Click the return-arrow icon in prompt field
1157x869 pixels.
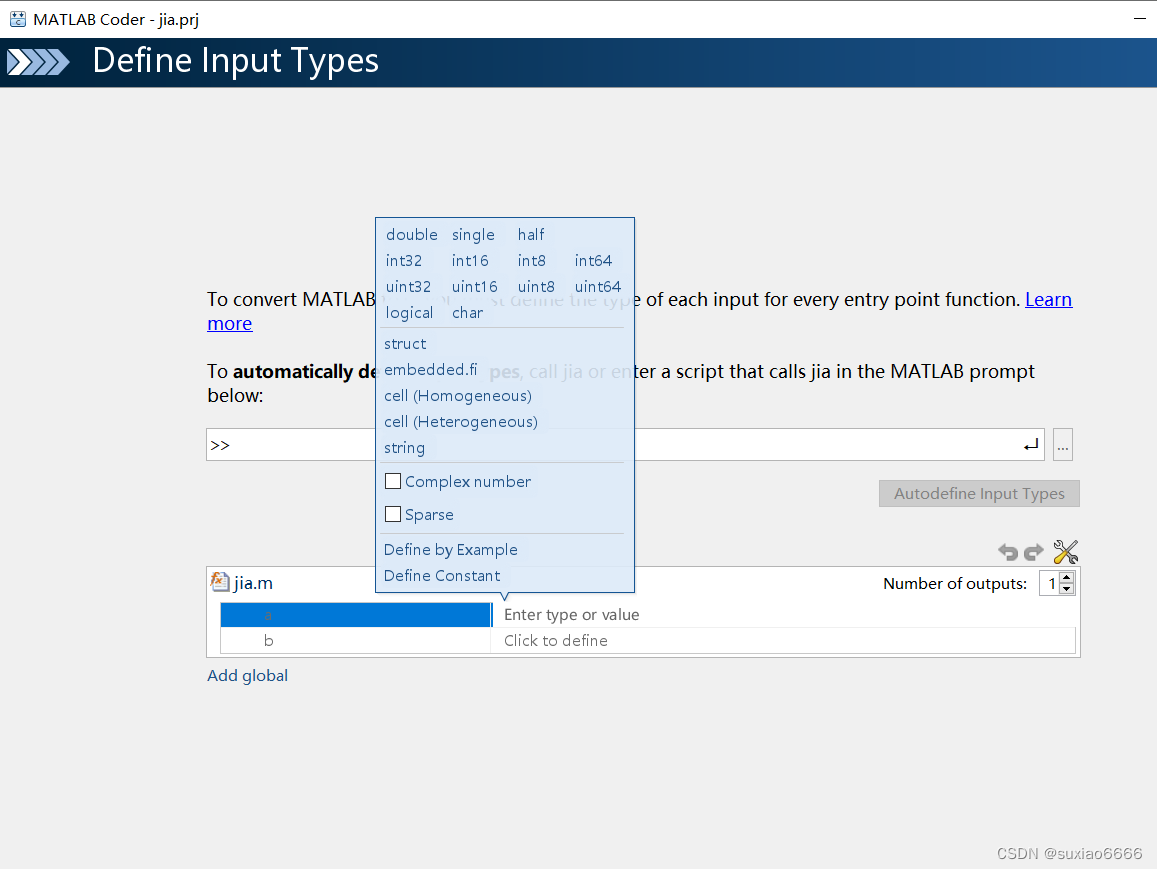coord(1031,445)
